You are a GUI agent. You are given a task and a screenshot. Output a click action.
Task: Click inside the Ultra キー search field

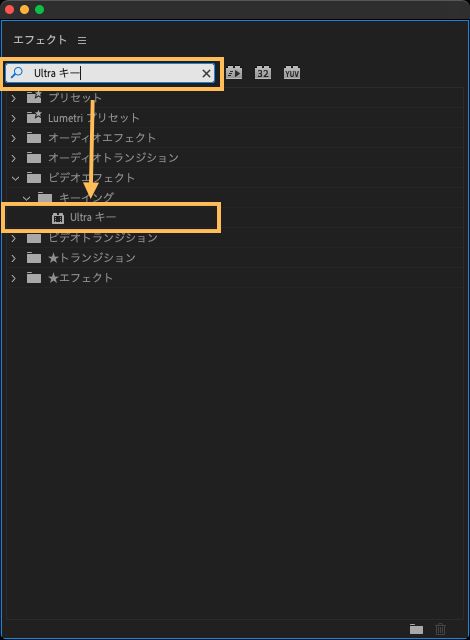pos(110,73)
